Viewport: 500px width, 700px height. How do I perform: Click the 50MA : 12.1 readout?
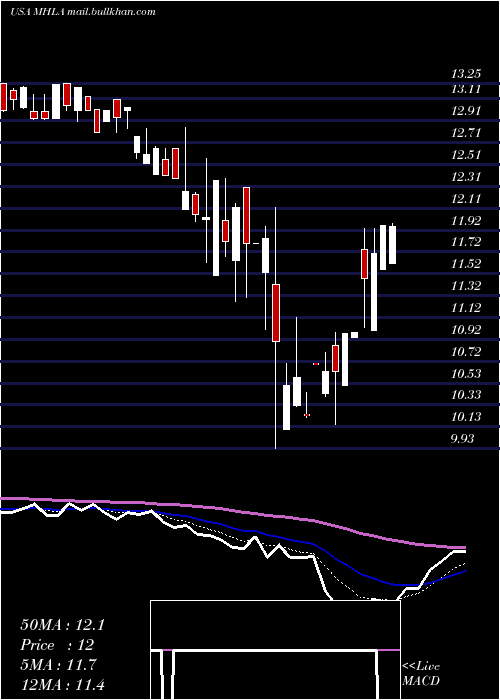click(62, 625)
